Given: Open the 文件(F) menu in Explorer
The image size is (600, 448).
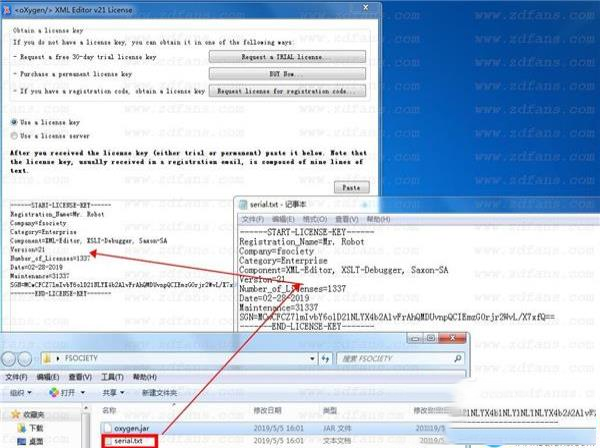Looking at the screenshot, I should pos(16,377).
